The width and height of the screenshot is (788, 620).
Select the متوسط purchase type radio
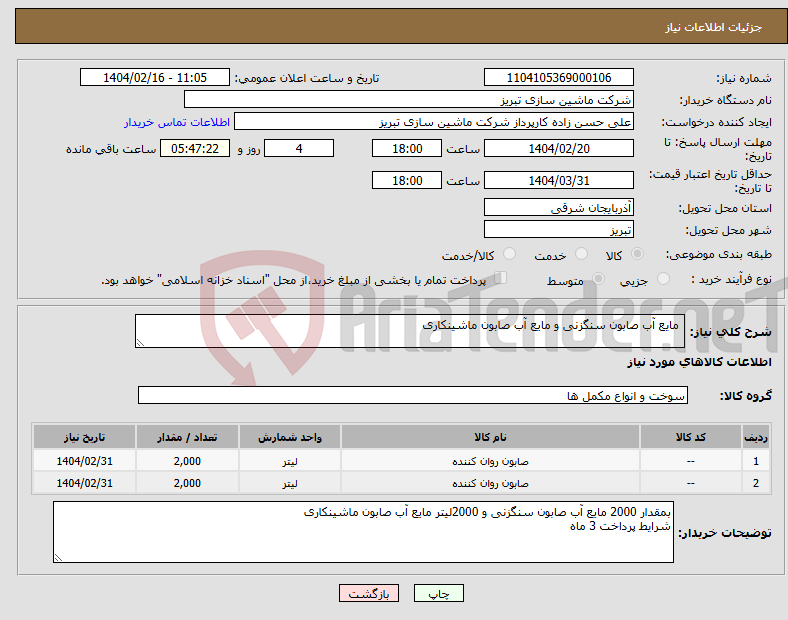[598, 278]
